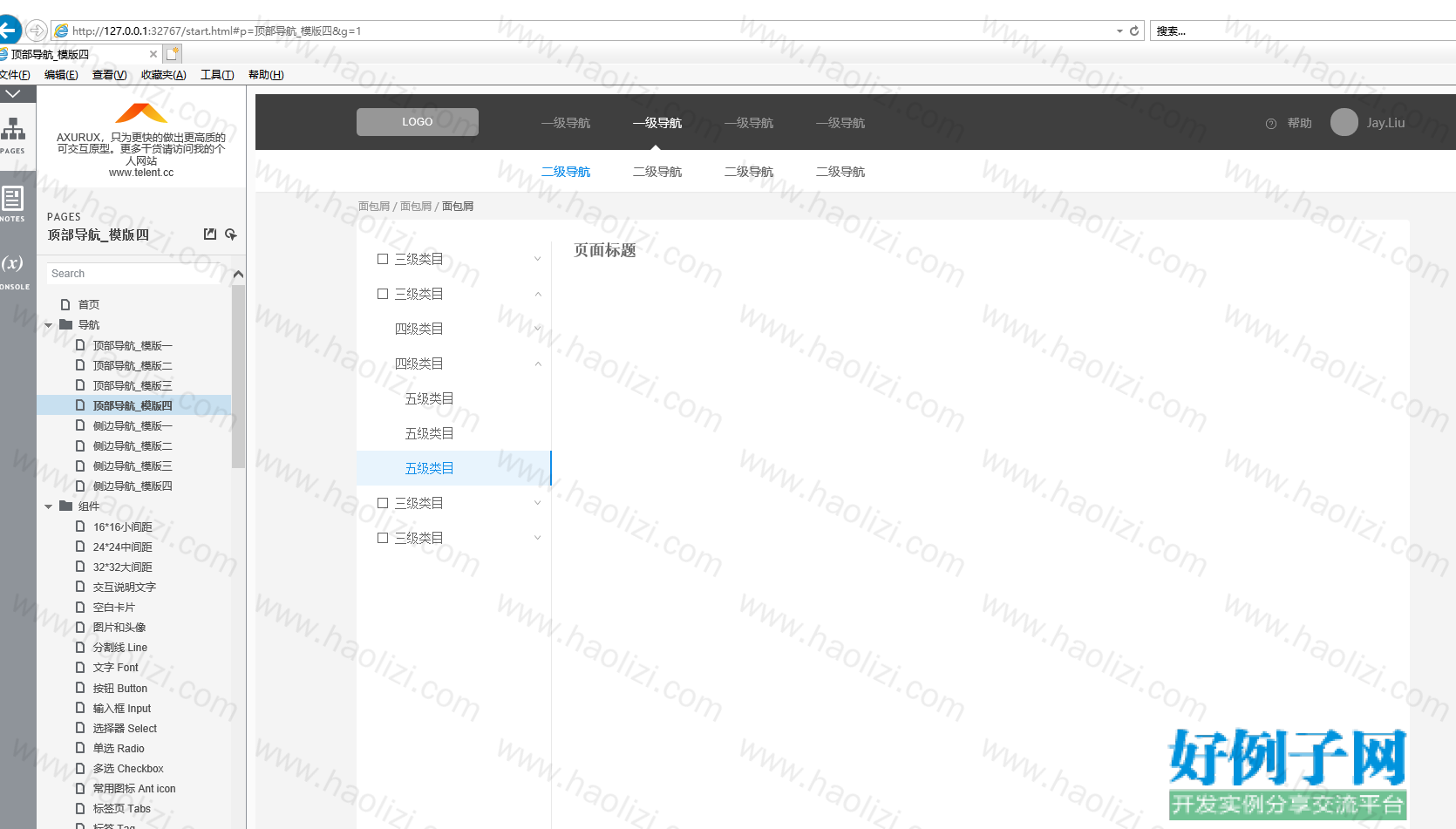This screenshot has width=1456, height=829.
Task: Click the browser back arrow button
Action: (x=9, y=31)
